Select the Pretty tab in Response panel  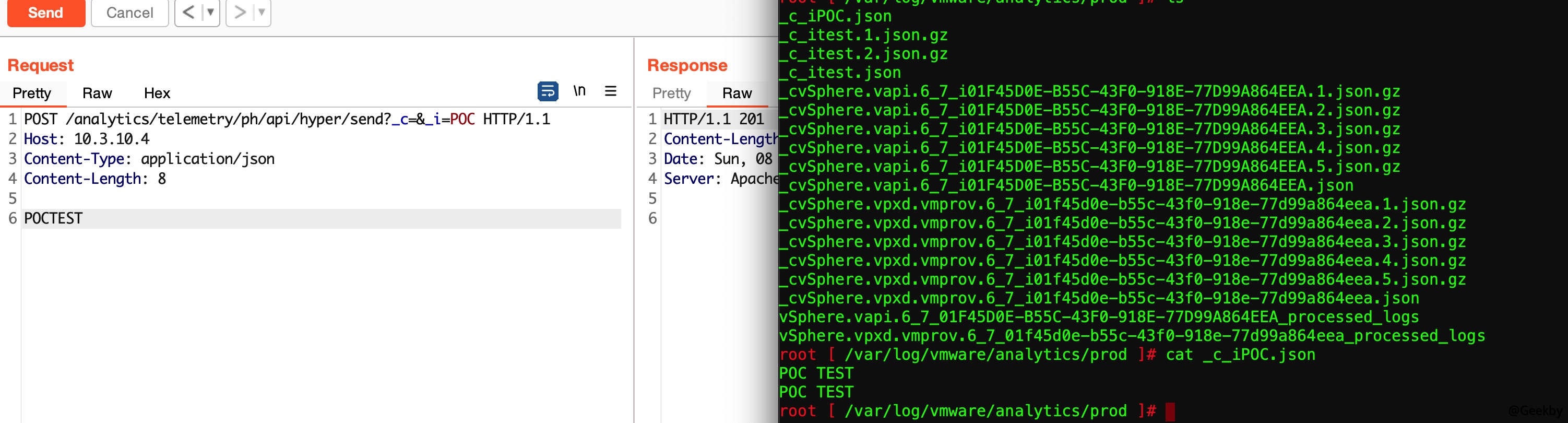point(671,93)
